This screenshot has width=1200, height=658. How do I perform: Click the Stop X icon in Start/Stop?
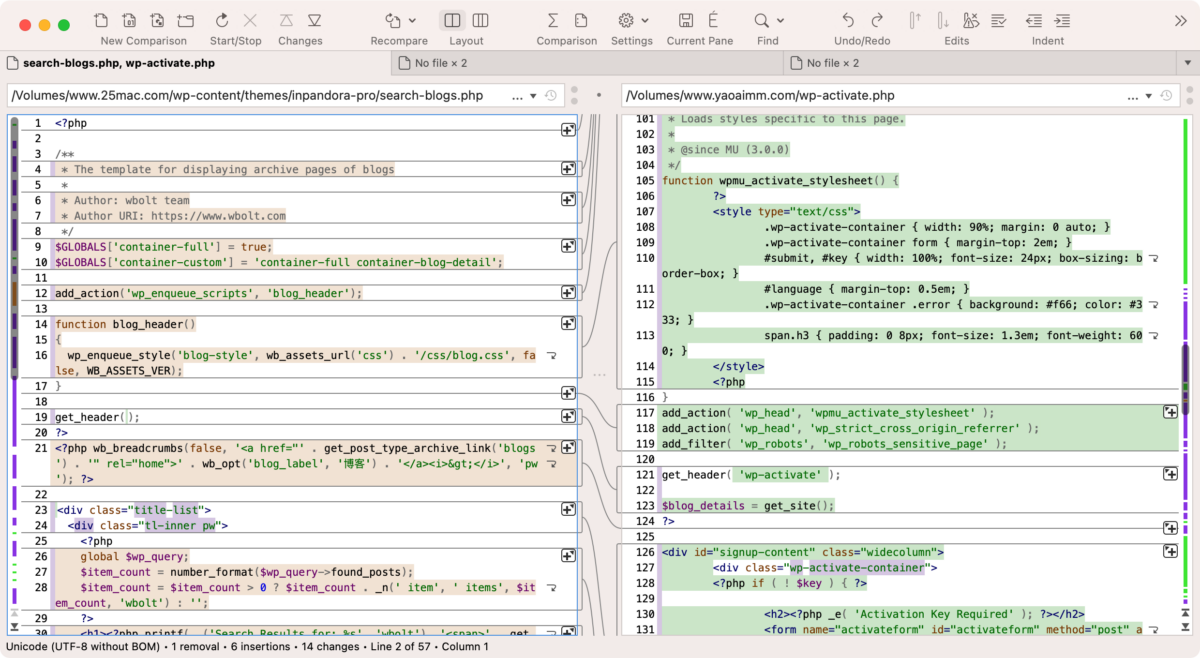250,20
